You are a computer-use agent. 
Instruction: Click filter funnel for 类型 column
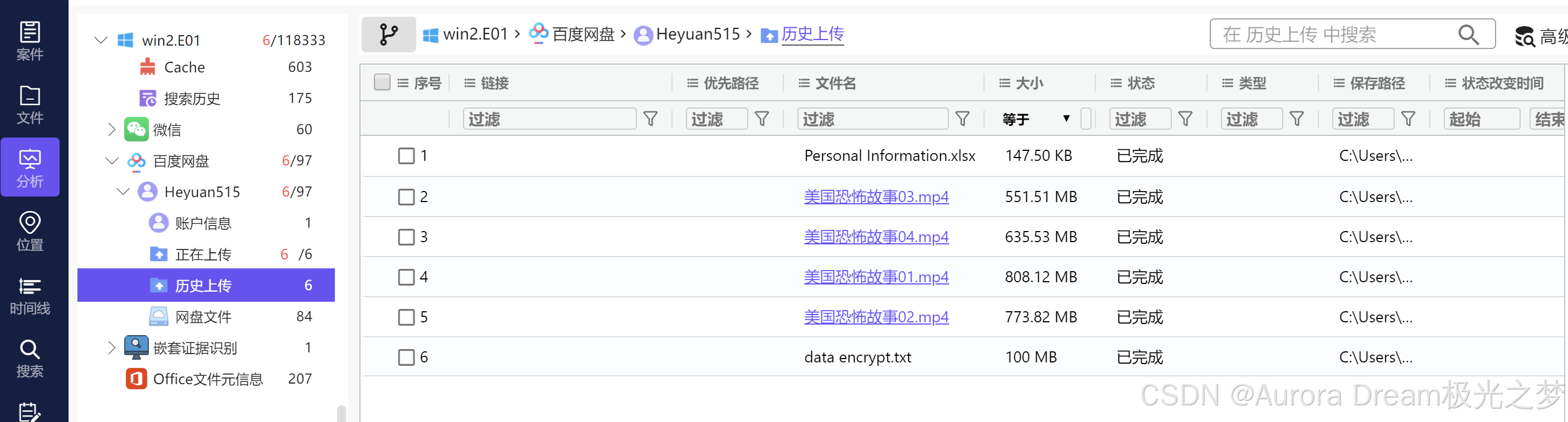(x=1296, y=119)
